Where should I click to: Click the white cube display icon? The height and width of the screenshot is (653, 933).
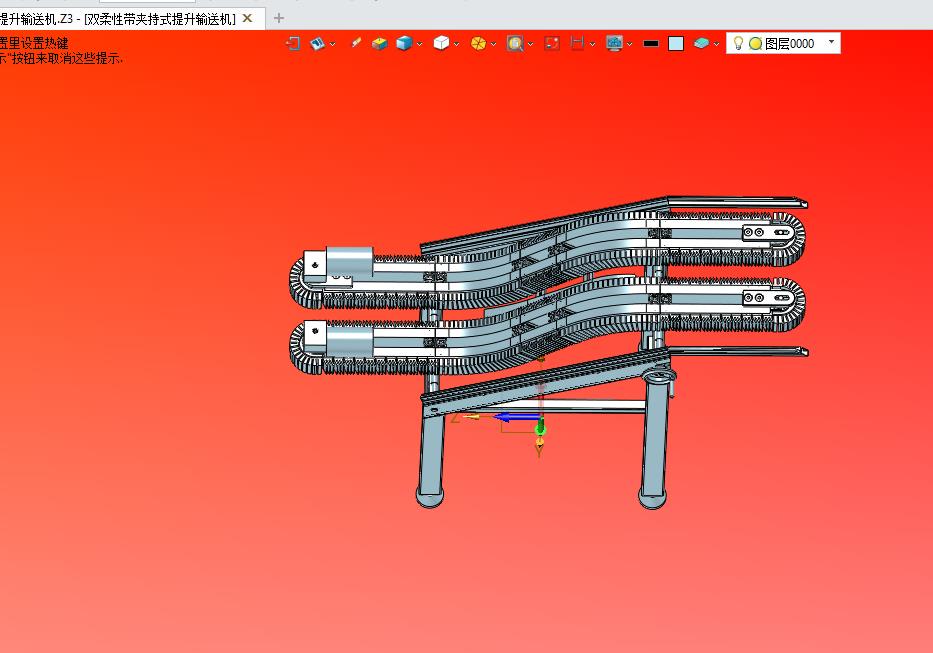click(x=441, y=43)
